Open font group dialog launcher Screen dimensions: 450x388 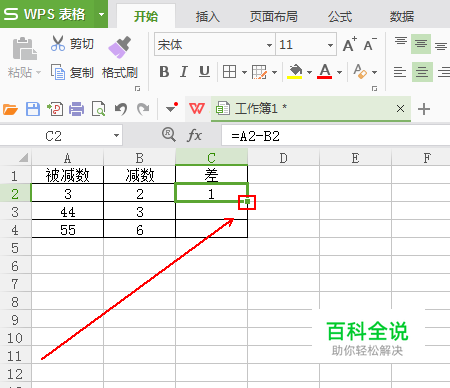pos(374,89)
